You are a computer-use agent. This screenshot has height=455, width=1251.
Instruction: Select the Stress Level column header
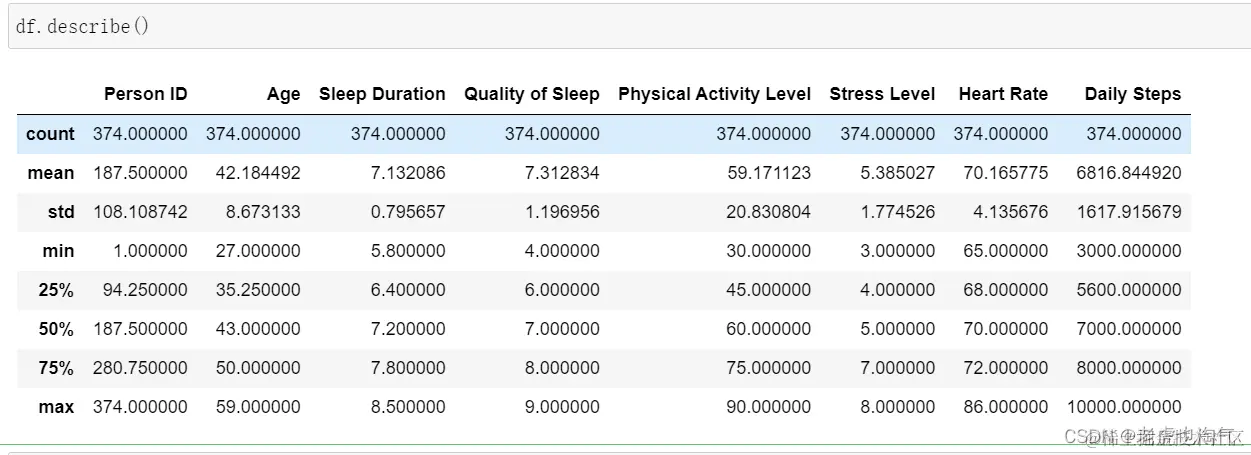tap(882, 94)
